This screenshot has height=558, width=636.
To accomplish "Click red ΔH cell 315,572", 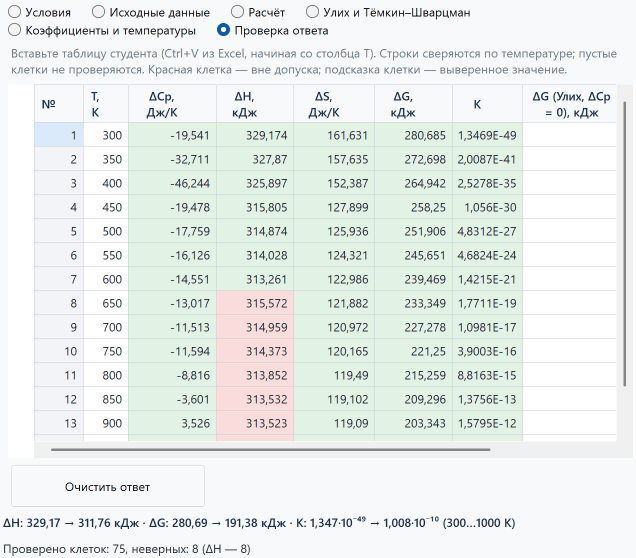I will tap(255, 303).
